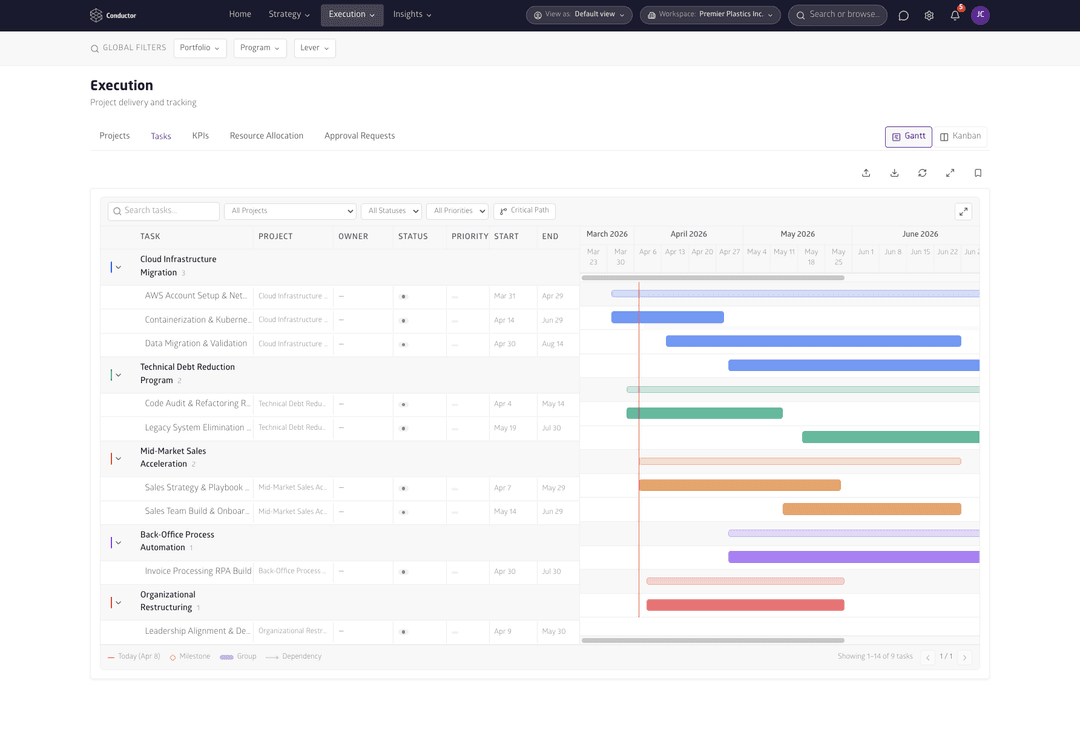Open the All Statuses dropdown

click(x=391, y=211)
